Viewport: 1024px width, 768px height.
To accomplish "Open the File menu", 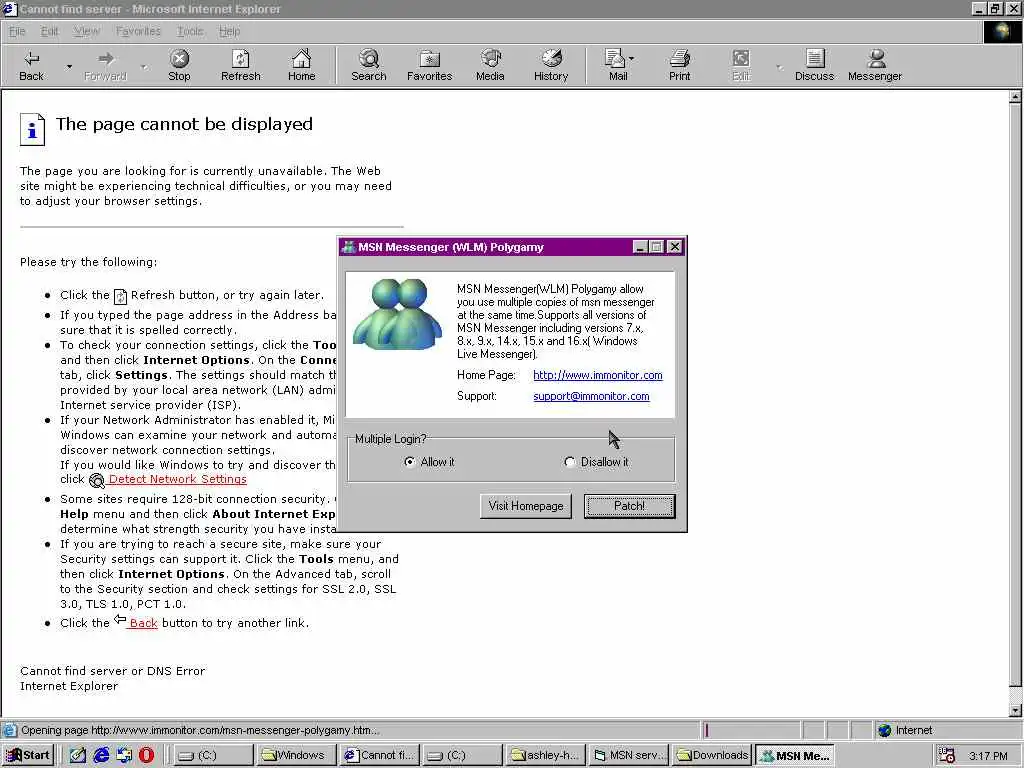I will click(x=17, y=31).
